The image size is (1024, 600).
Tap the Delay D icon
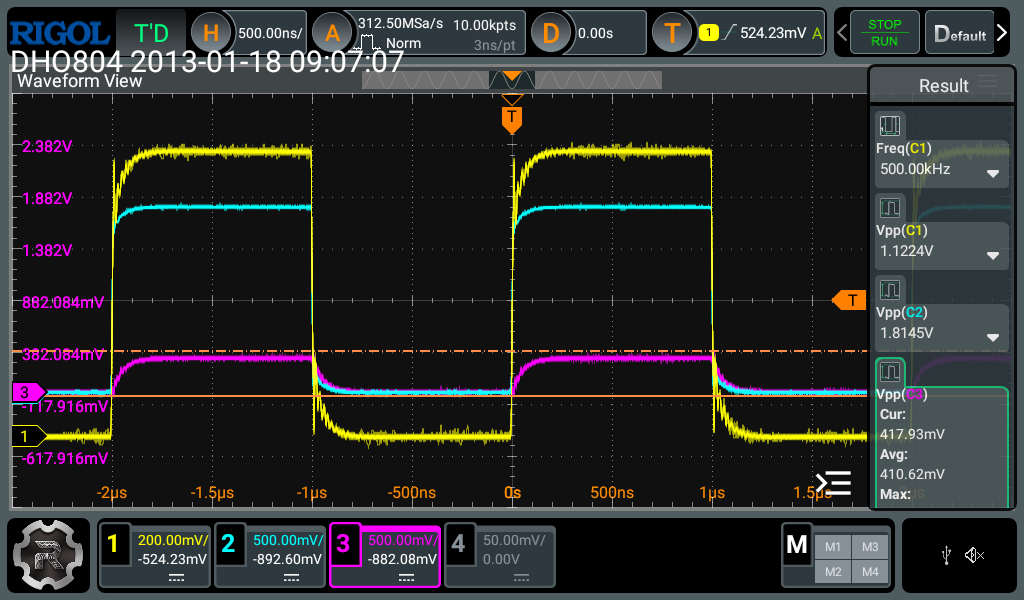coord(550,33)
